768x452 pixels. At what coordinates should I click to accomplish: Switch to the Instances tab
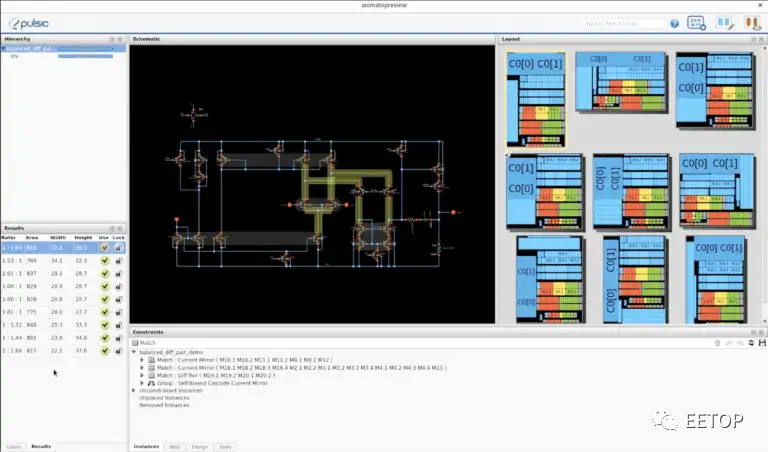(x=146, y=447)
